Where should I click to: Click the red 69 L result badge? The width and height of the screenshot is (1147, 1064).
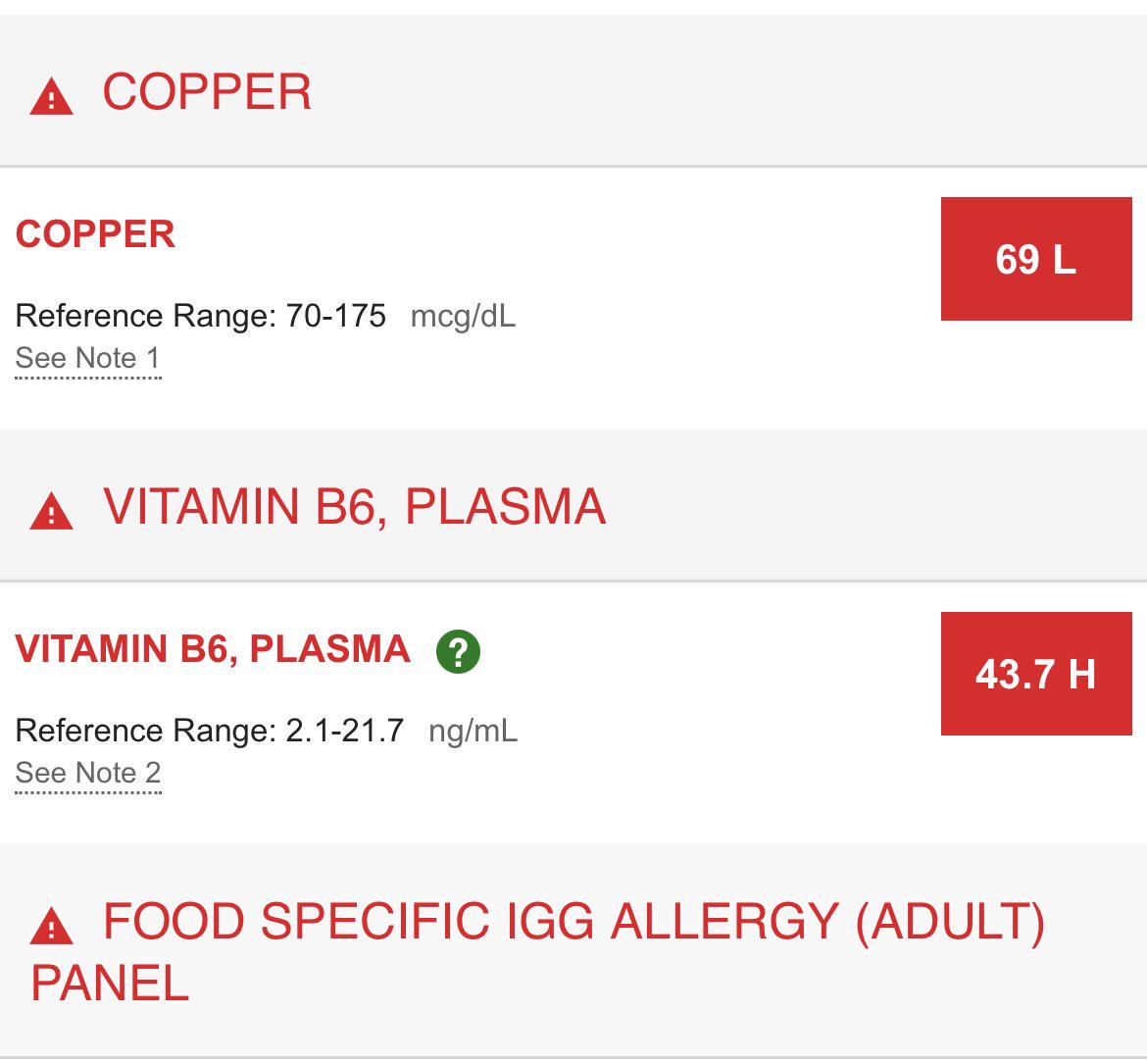1035,259
